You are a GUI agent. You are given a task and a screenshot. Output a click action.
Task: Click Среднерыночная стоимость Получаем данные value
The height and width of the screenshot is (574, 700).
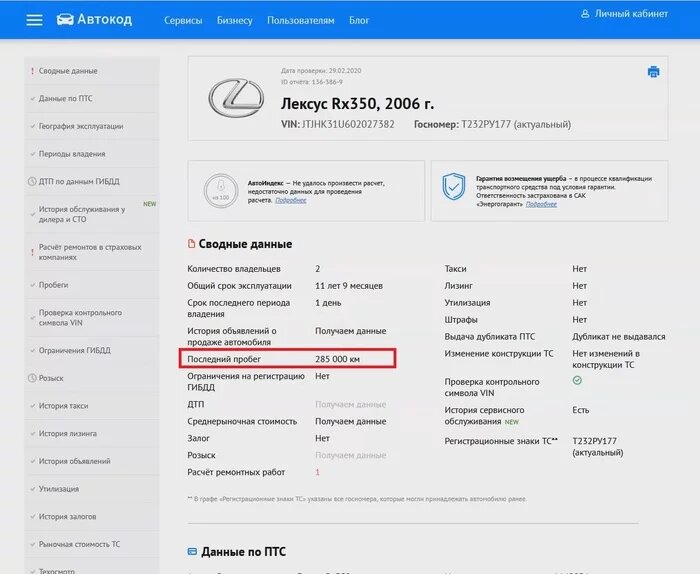pyautogui.click(x=350, y=421)
